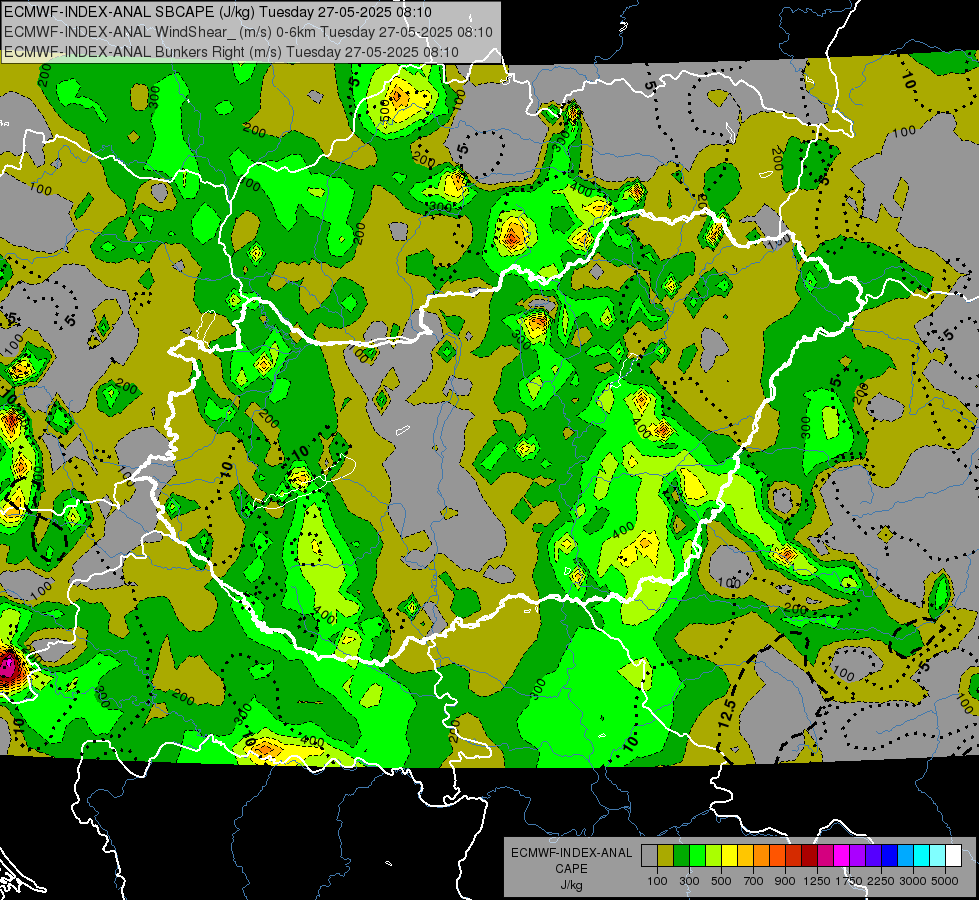Screen dimensions: 979x900
Task: Select the sky blue swatch left of 3000
Action: point(906,856)
